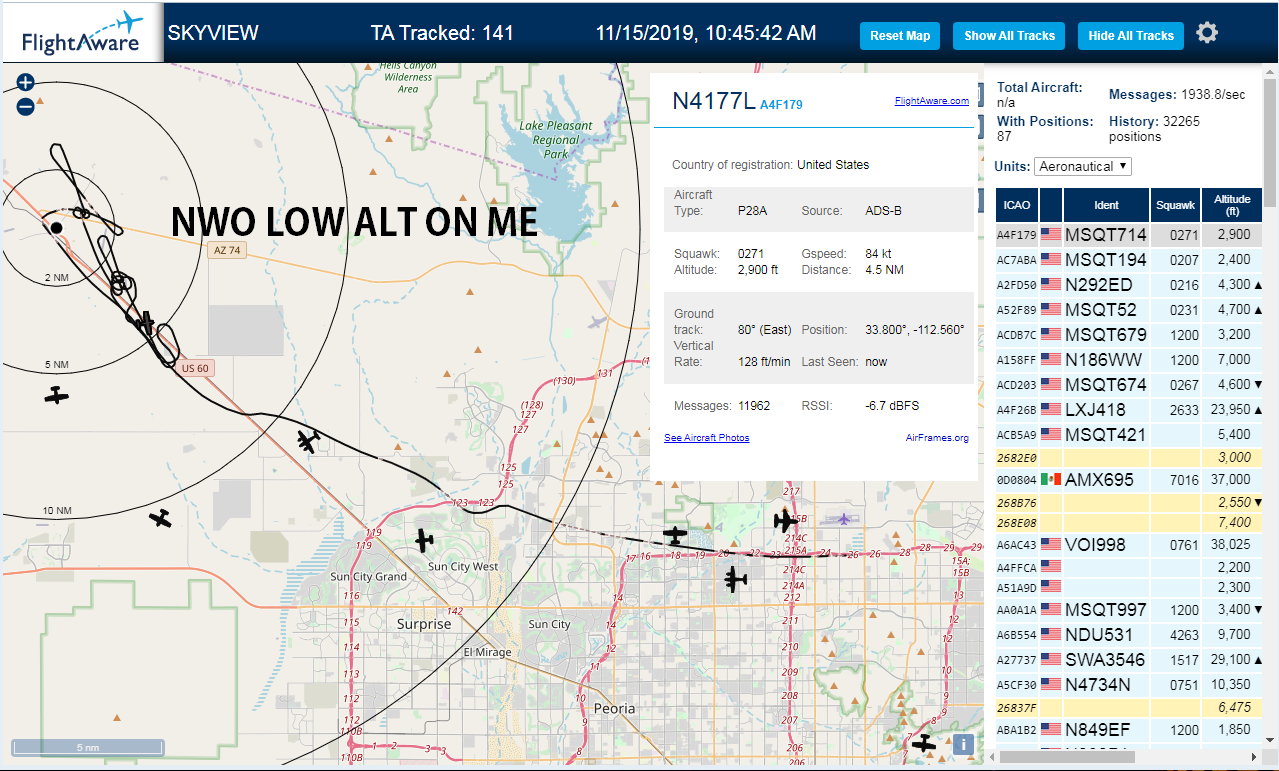Sort table by Squawk column header
This screenshot has height=771, width=1279.
point(1176,205)
